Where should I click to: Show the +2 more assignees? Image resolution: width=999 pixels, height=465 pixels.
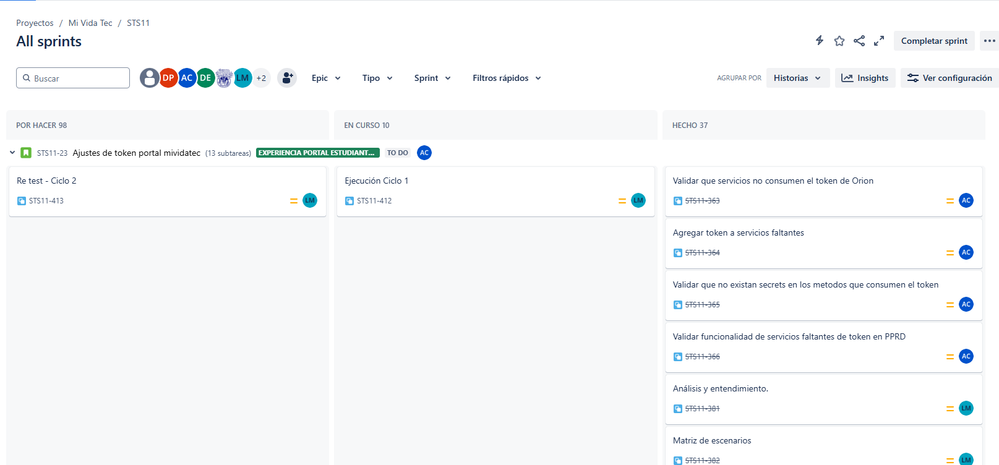261,78
